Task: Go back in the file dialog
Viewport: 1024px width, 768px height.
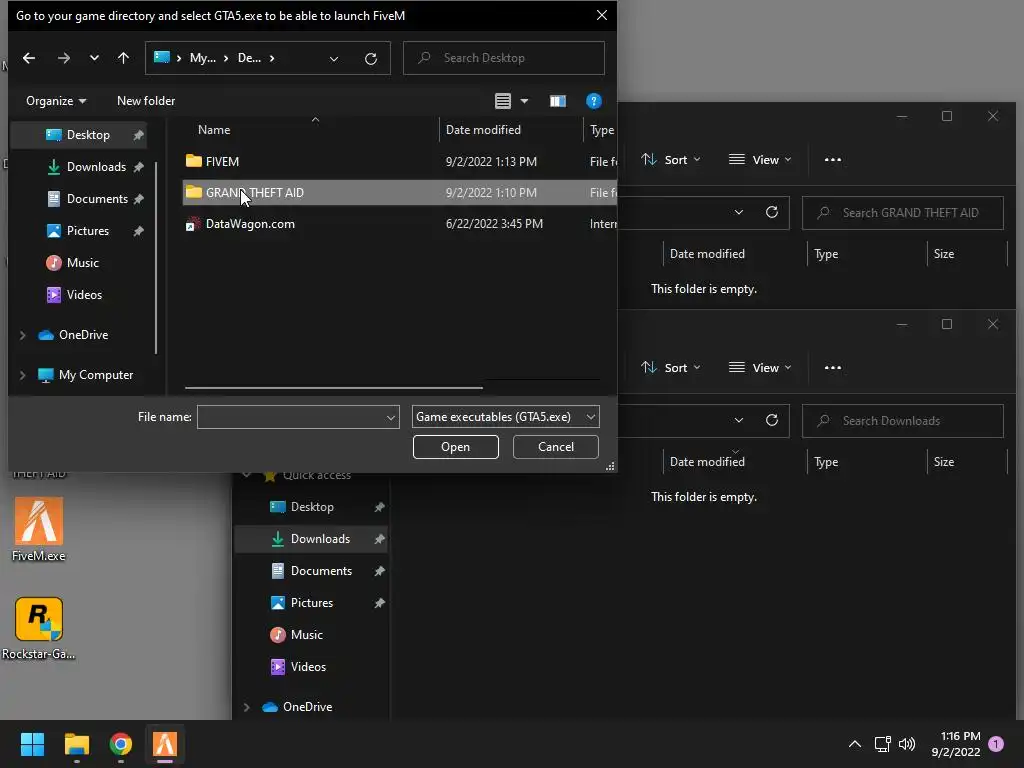Action: (29, 58)
